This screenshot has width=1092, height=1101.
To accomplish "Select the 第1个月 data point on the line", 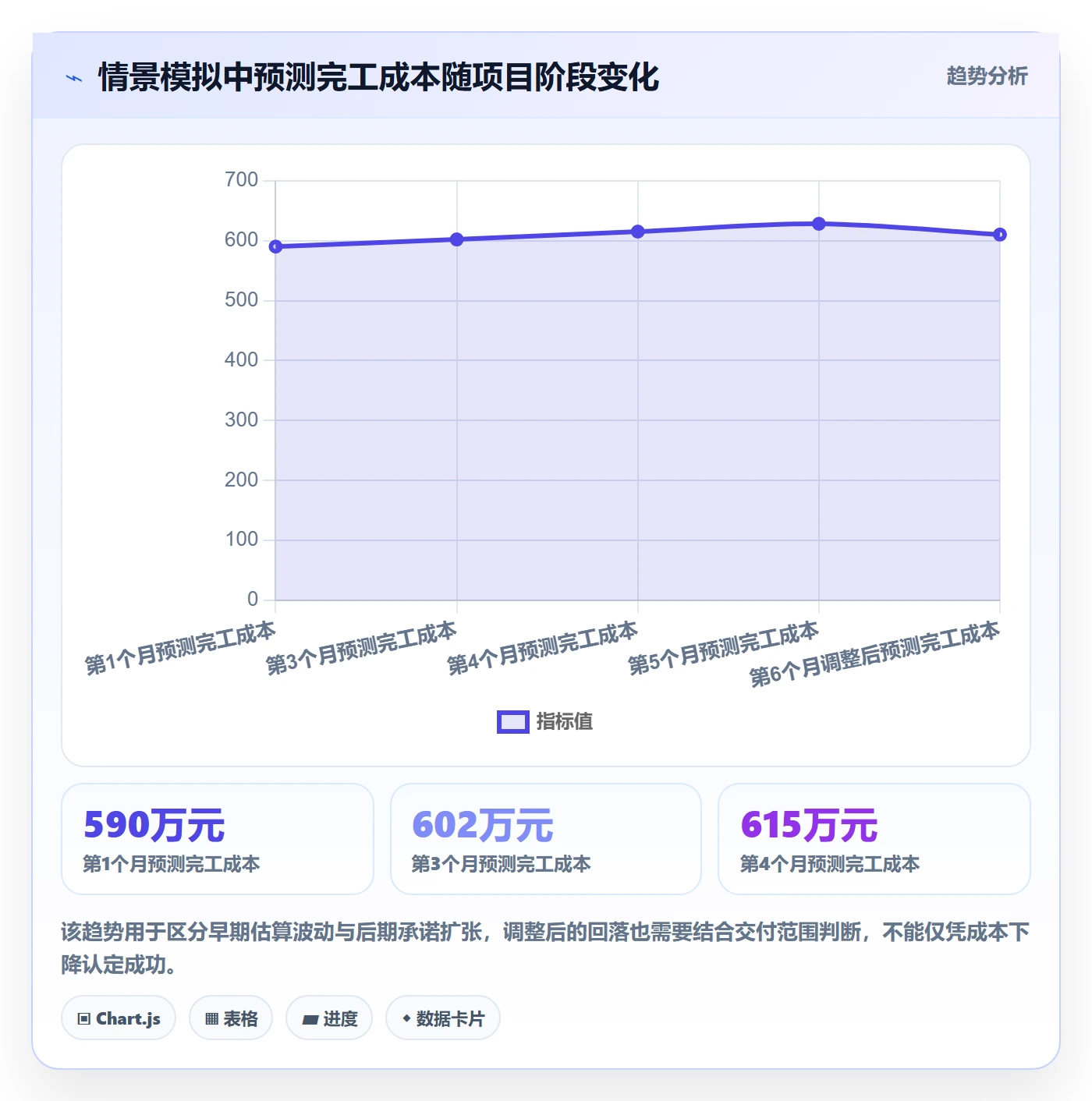I will click(x=275, y=246).
